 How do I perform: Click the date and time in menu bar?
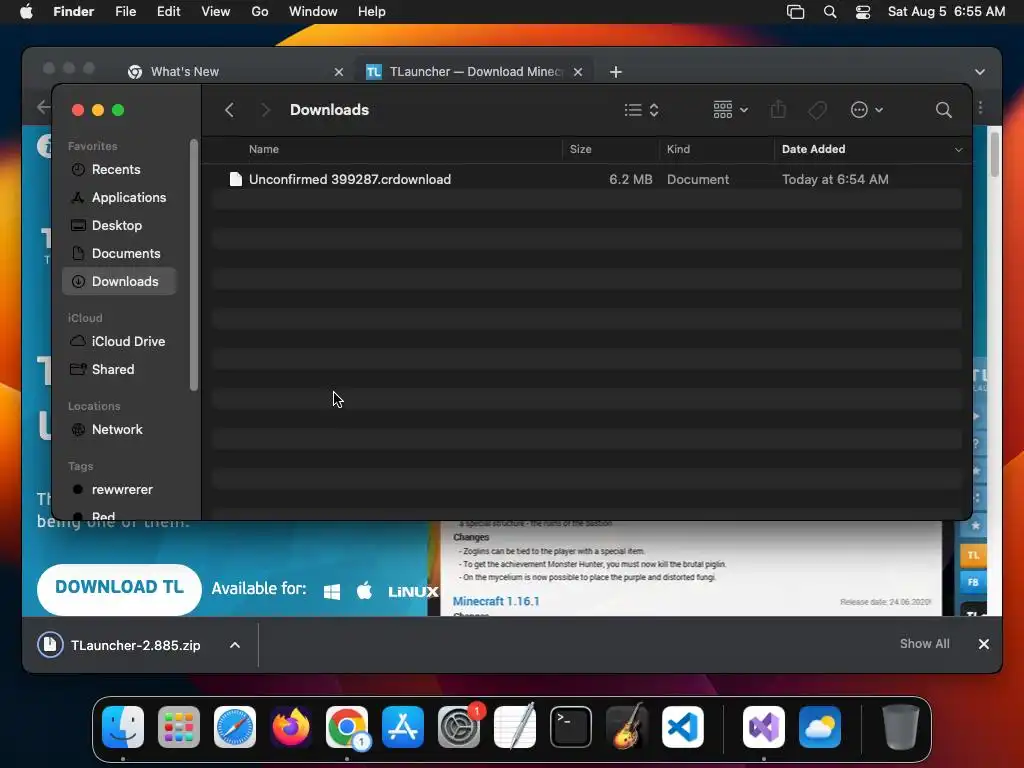[946, 12]
